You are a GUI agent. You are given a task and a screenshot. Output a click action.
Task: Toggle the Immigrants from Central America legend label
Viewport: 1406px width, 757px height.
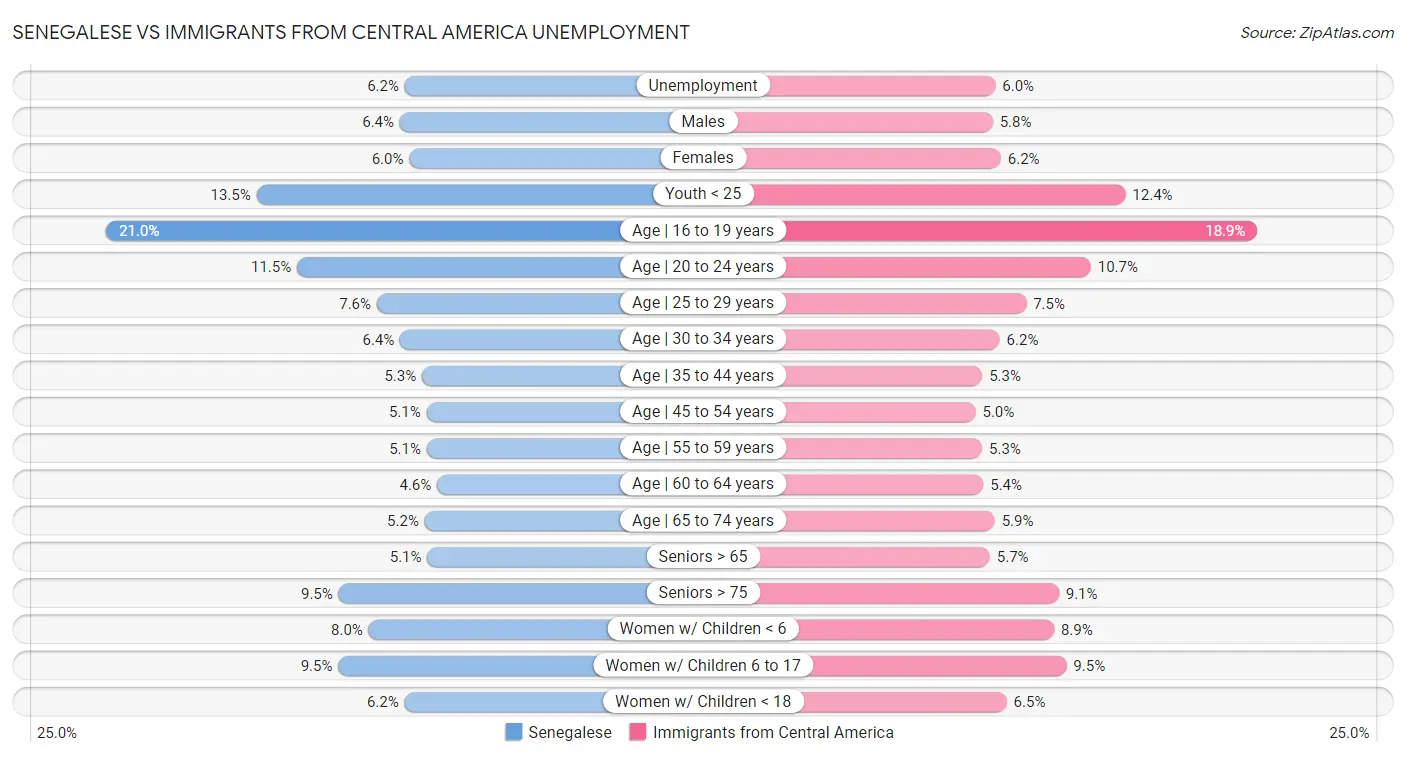click(773, 732)
